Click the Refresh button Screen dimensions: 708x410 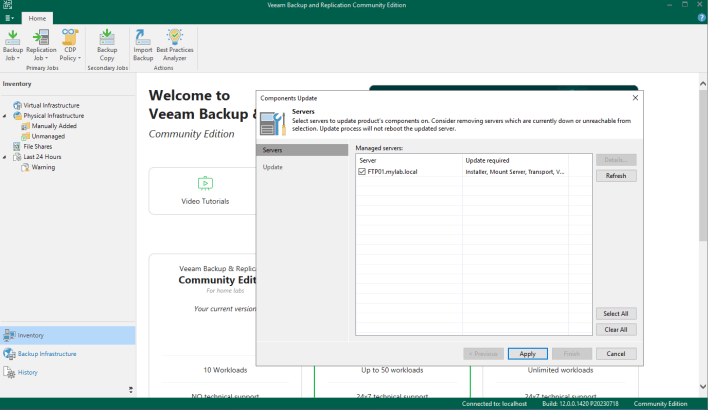(x=616, y=176)
